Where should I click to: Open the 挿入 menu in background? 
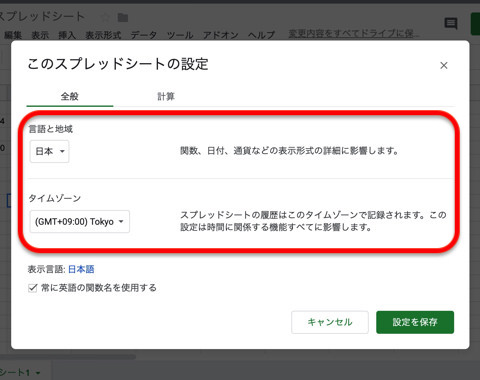67,35
